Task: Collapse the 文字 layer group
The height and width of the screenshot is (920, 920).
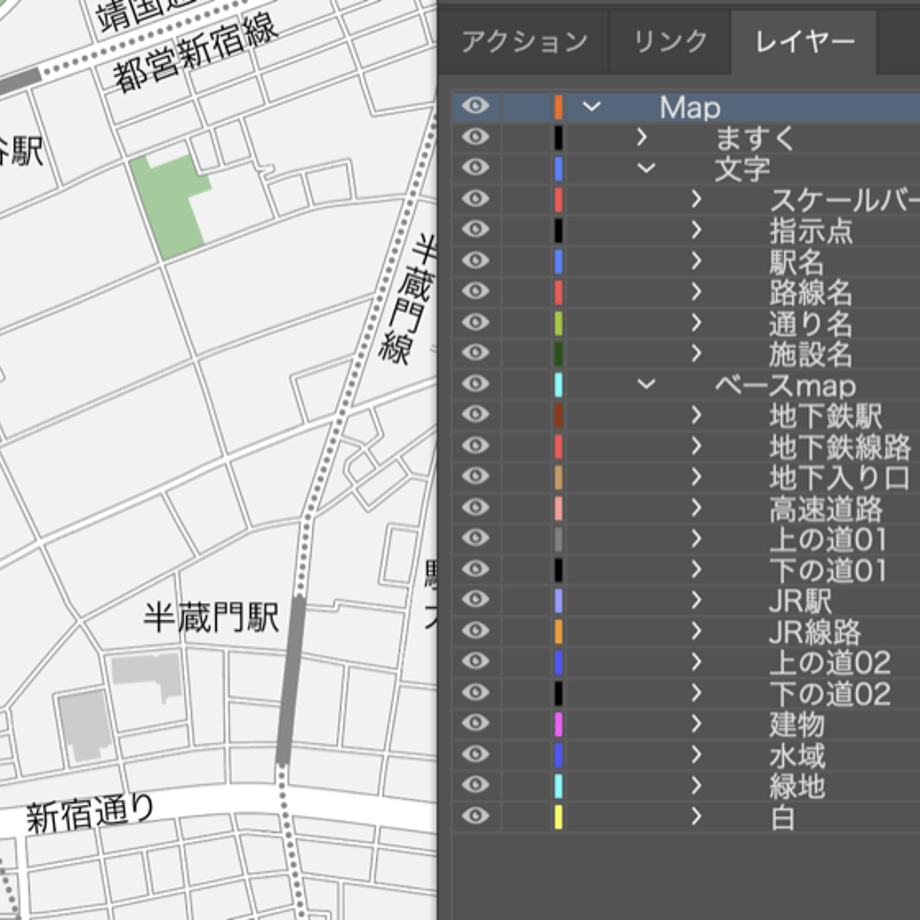Action: coord(646,168)
